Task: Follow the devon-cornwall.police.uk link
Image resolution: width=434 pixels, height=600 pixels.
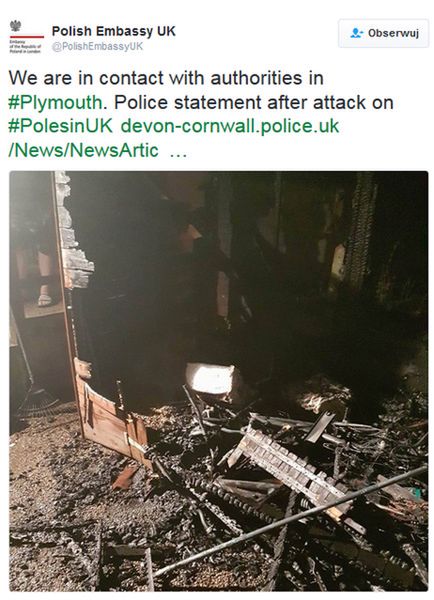Action: 230,126
